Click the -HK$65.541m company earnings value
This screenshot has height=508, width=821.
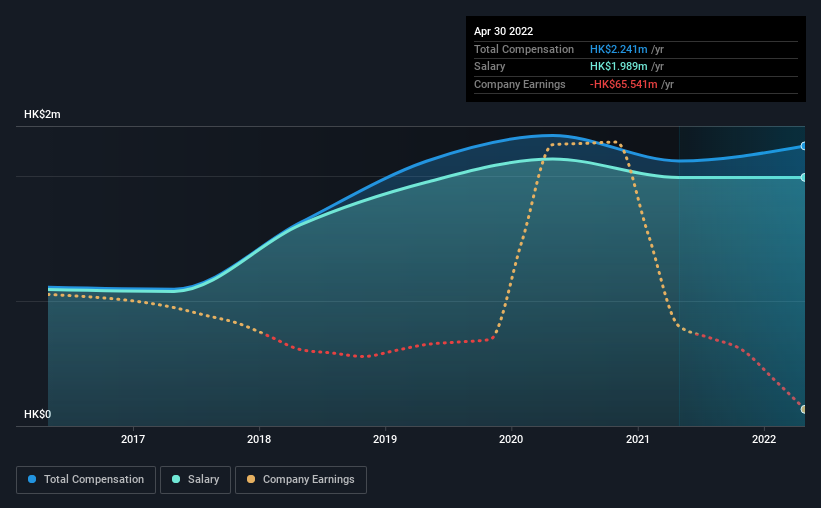coord(623,84)
